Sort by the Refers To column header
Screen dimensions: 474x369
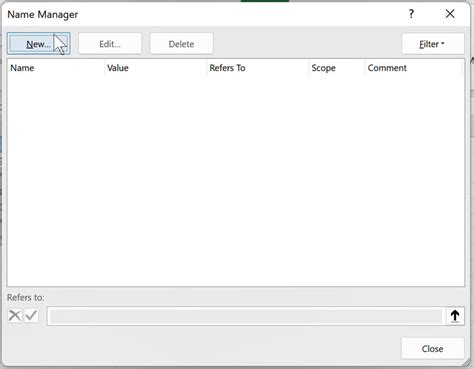[257, 68]
